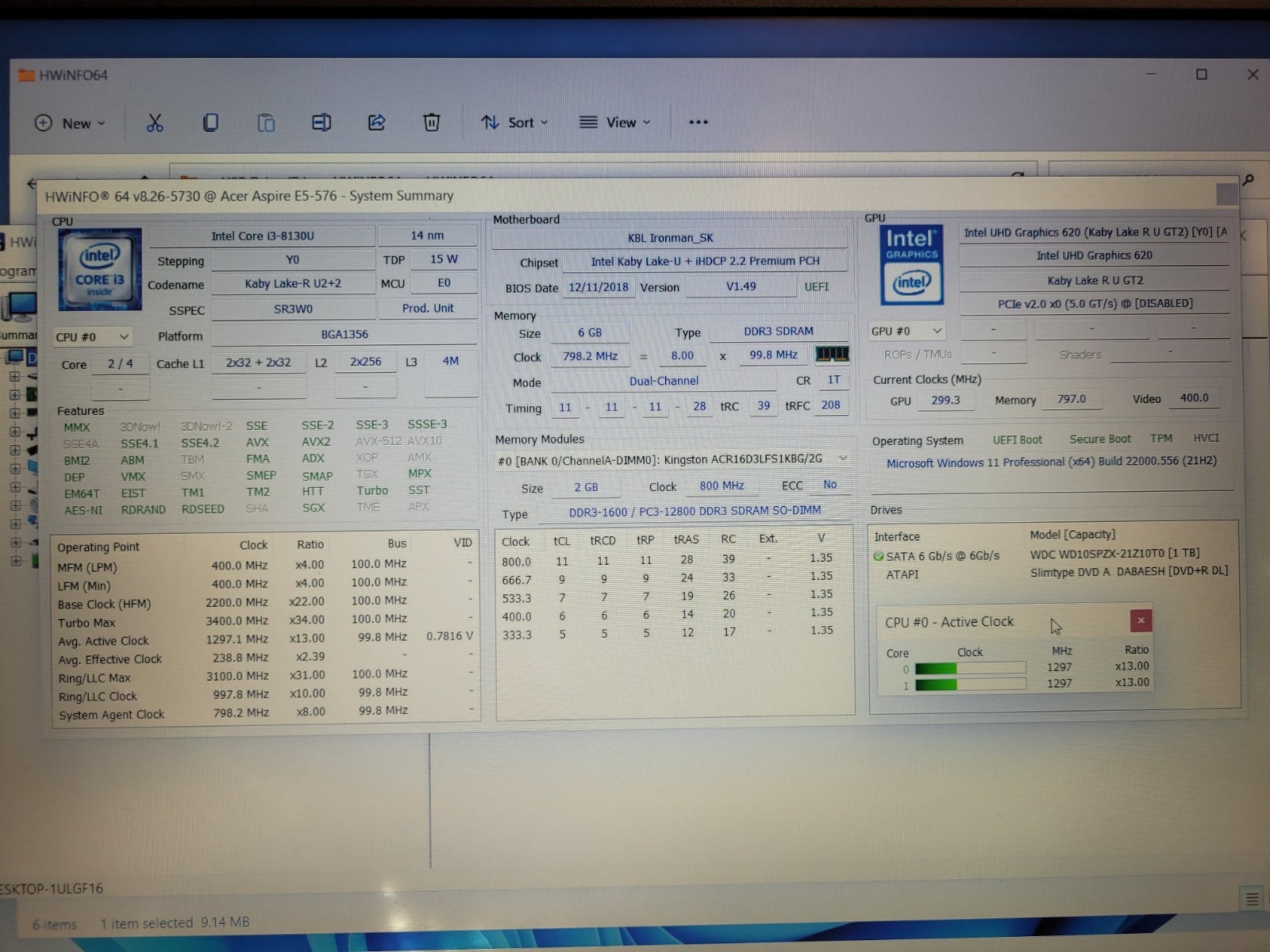Click the Rename icon in Explorer toolbar

pyautogui.click(x=321, y=122)
